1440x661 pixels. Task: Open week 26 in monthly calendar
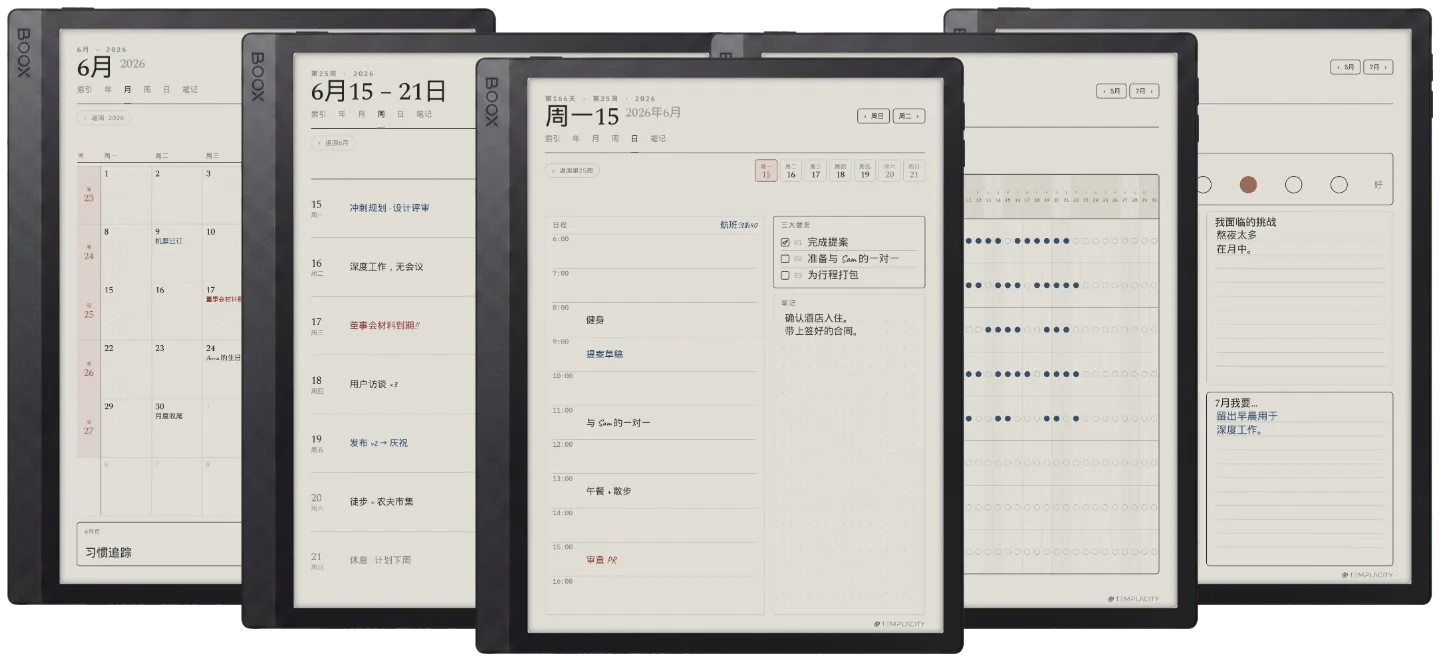[x=88, y=369]
